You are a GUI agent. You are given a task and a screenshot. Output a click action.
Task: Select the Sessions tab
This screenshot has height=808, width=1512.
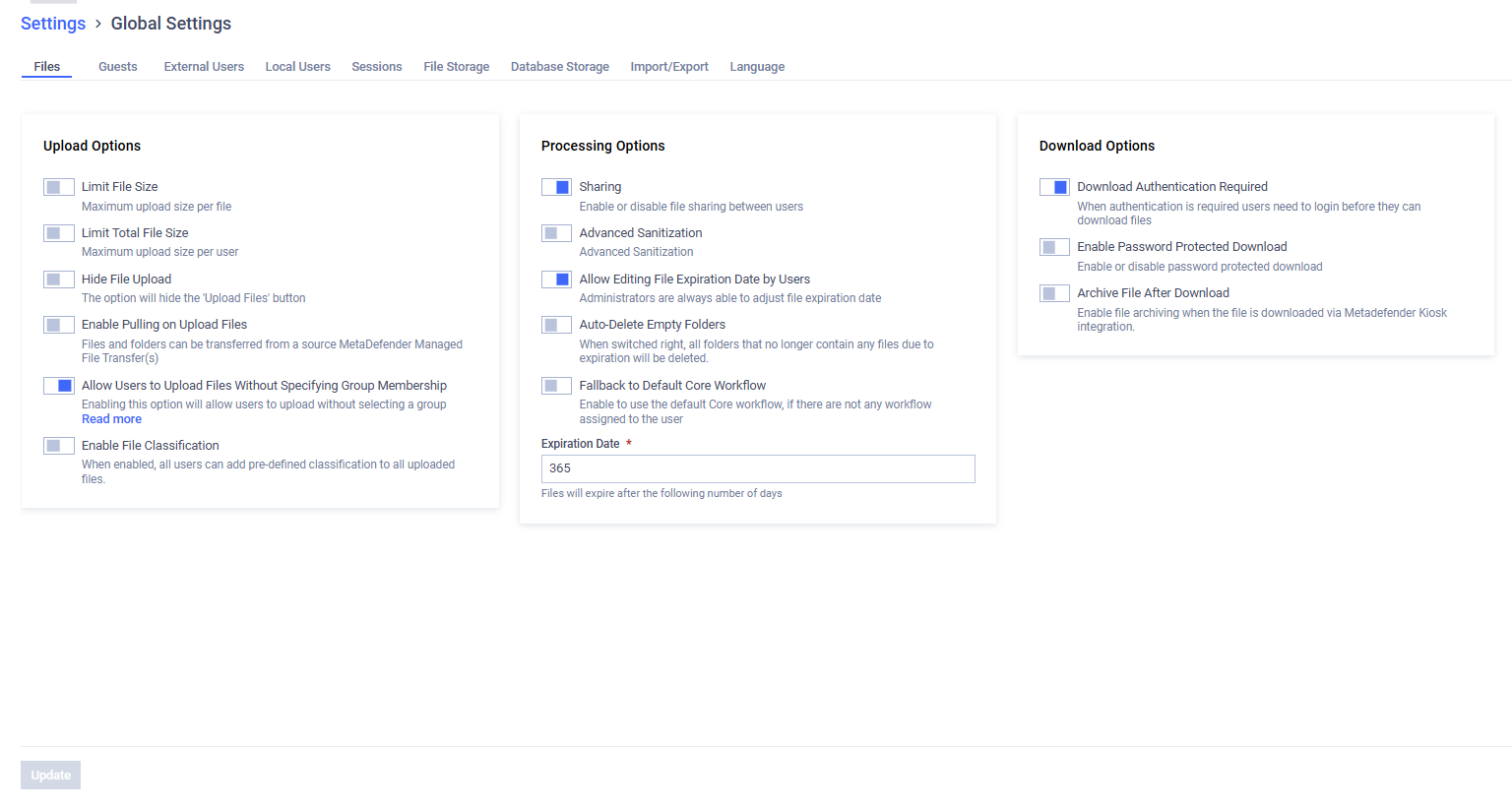(377, 67)
